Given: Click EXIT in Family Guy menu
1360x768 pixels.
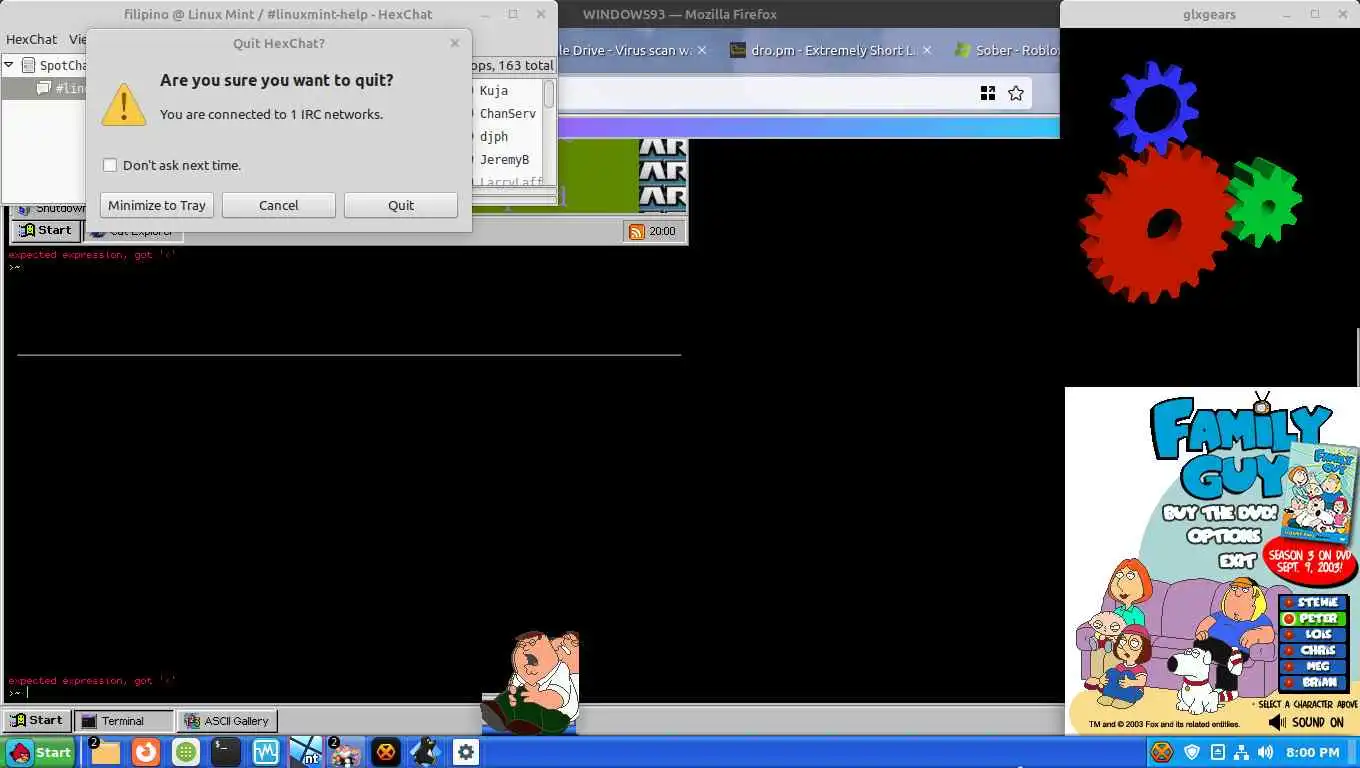Looking at the screenshot, I should 1238,561.
